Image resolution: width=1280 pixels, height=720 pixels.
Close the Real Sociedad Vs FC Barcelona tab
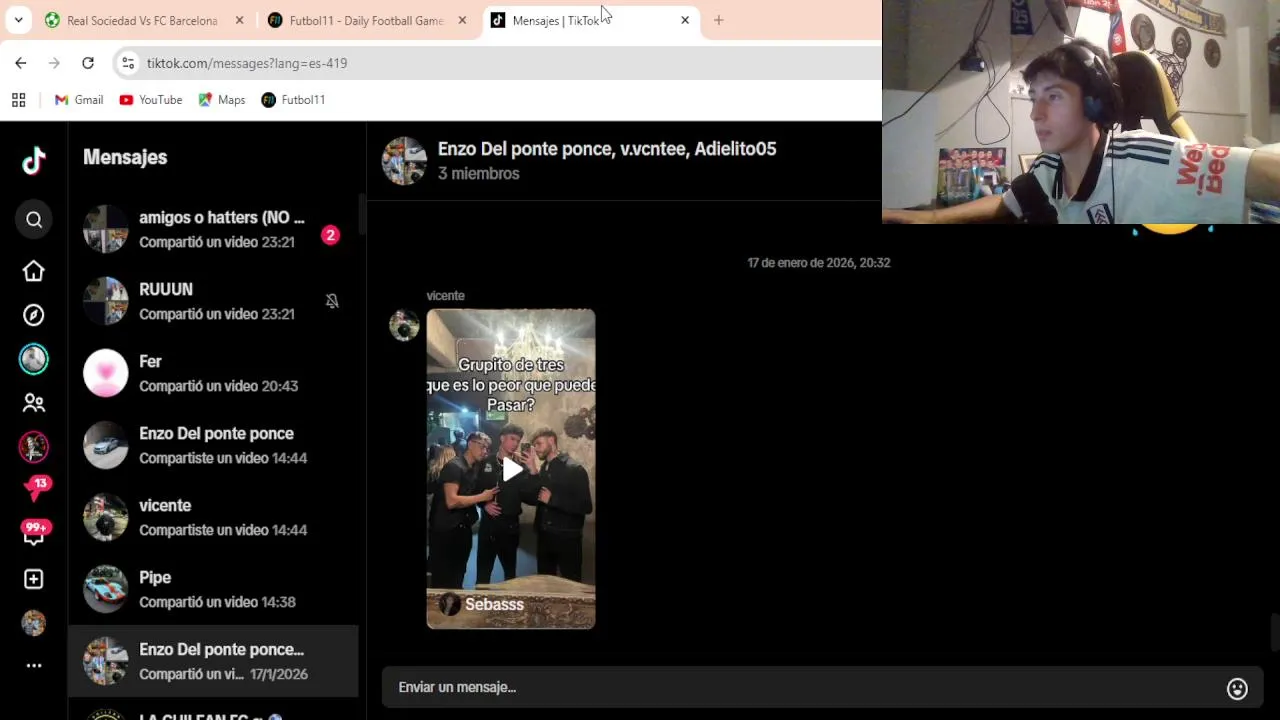point(239,20)
